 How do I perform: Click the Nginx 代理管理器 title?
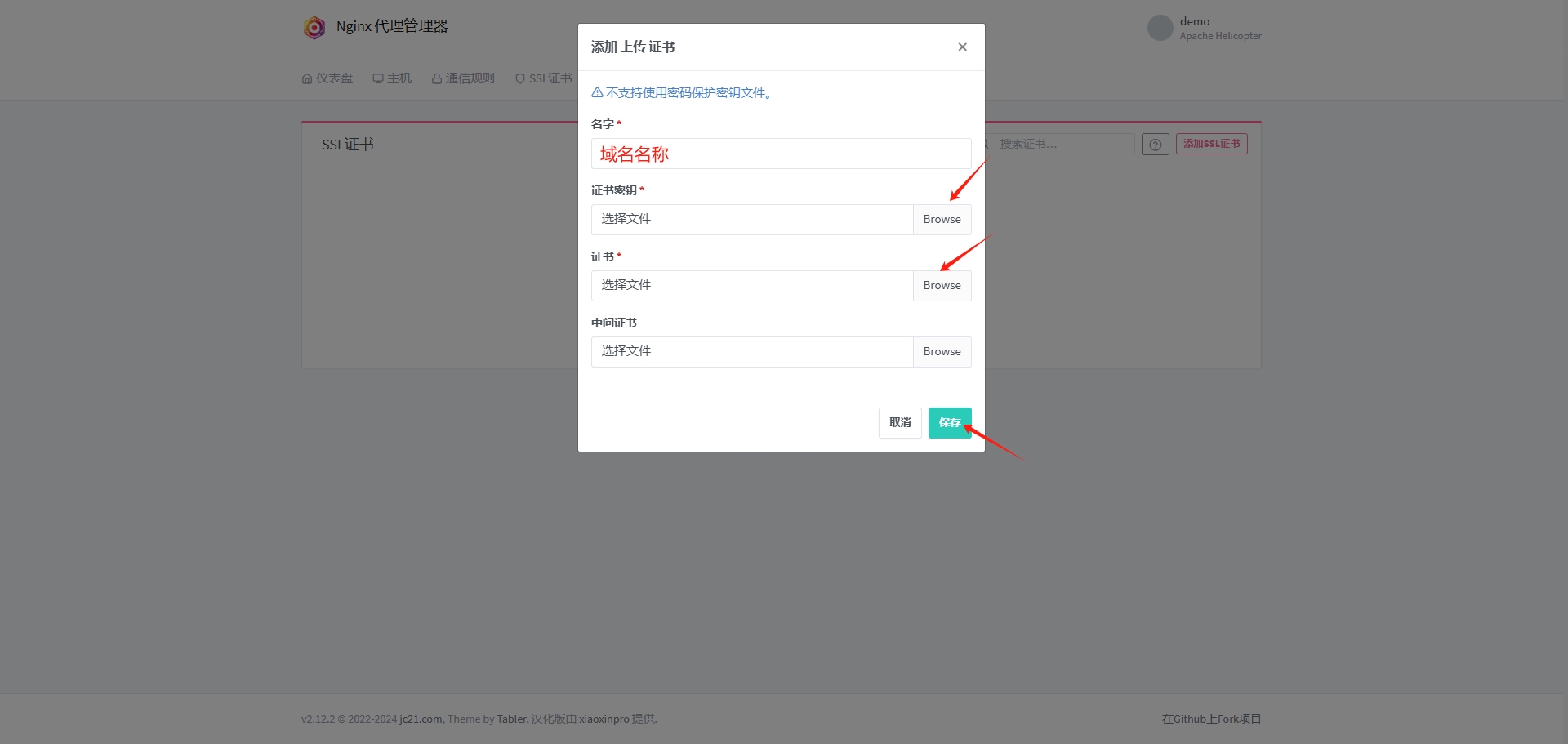[392, 26]
